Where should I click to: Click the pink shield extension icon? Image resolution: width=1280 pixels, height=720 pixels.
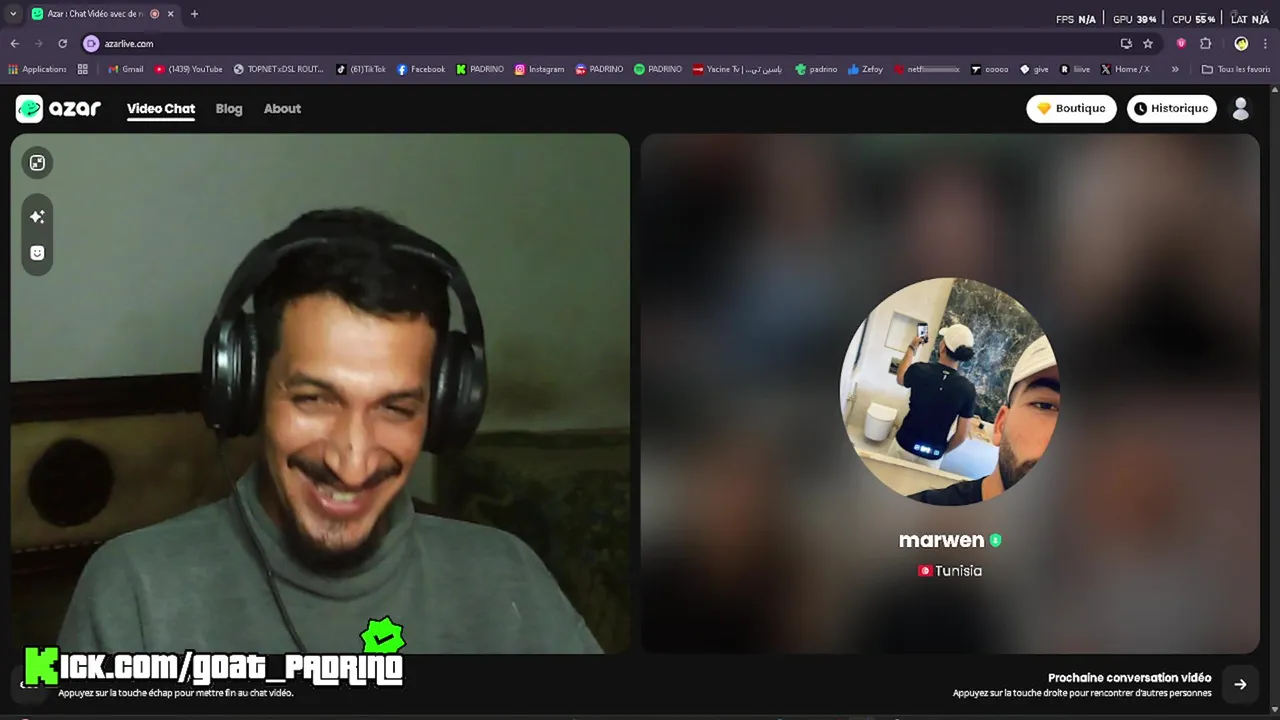point(1181,43)
